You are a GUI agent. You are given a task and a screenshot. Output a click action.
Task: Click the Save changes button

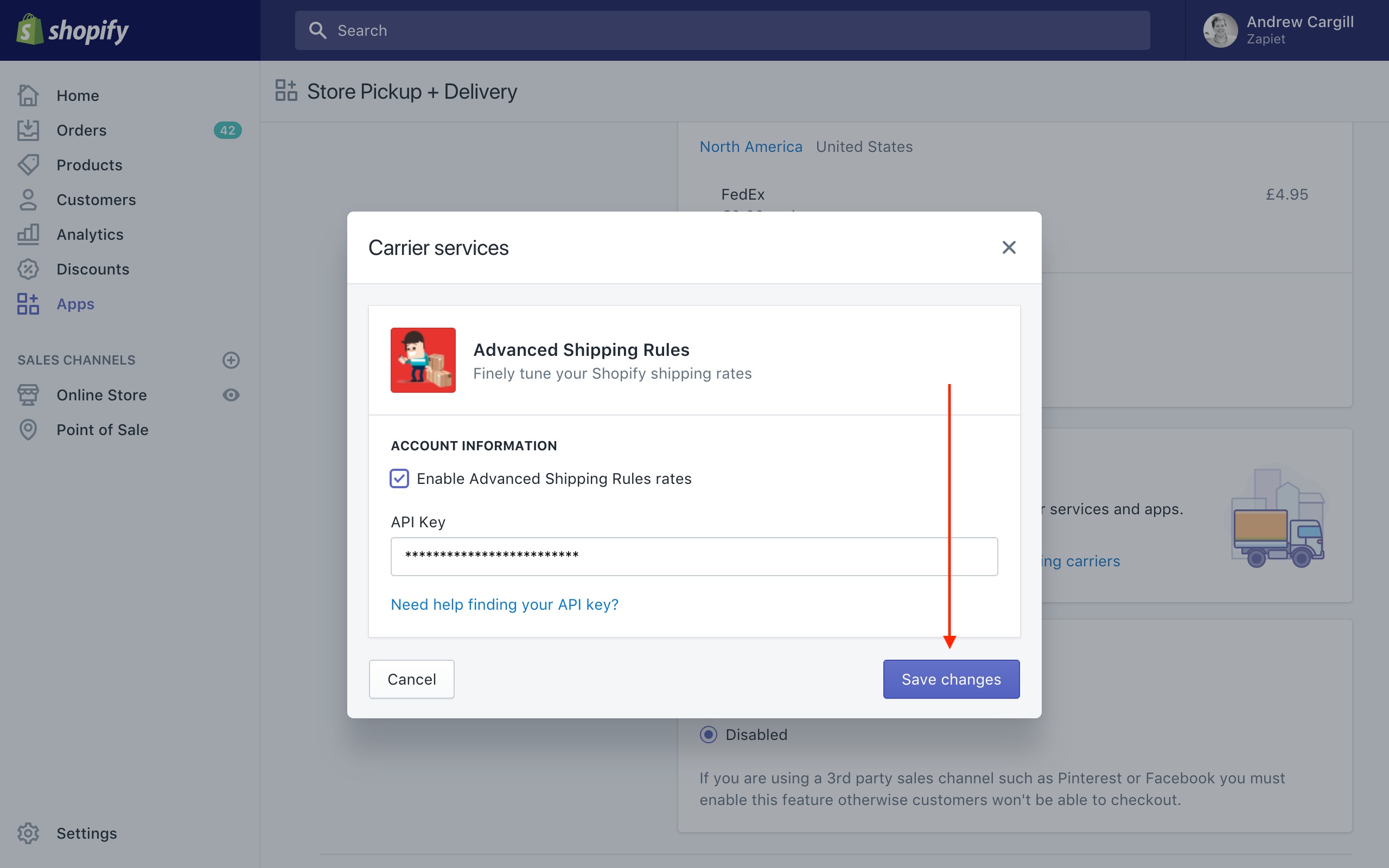click(951, 679)
